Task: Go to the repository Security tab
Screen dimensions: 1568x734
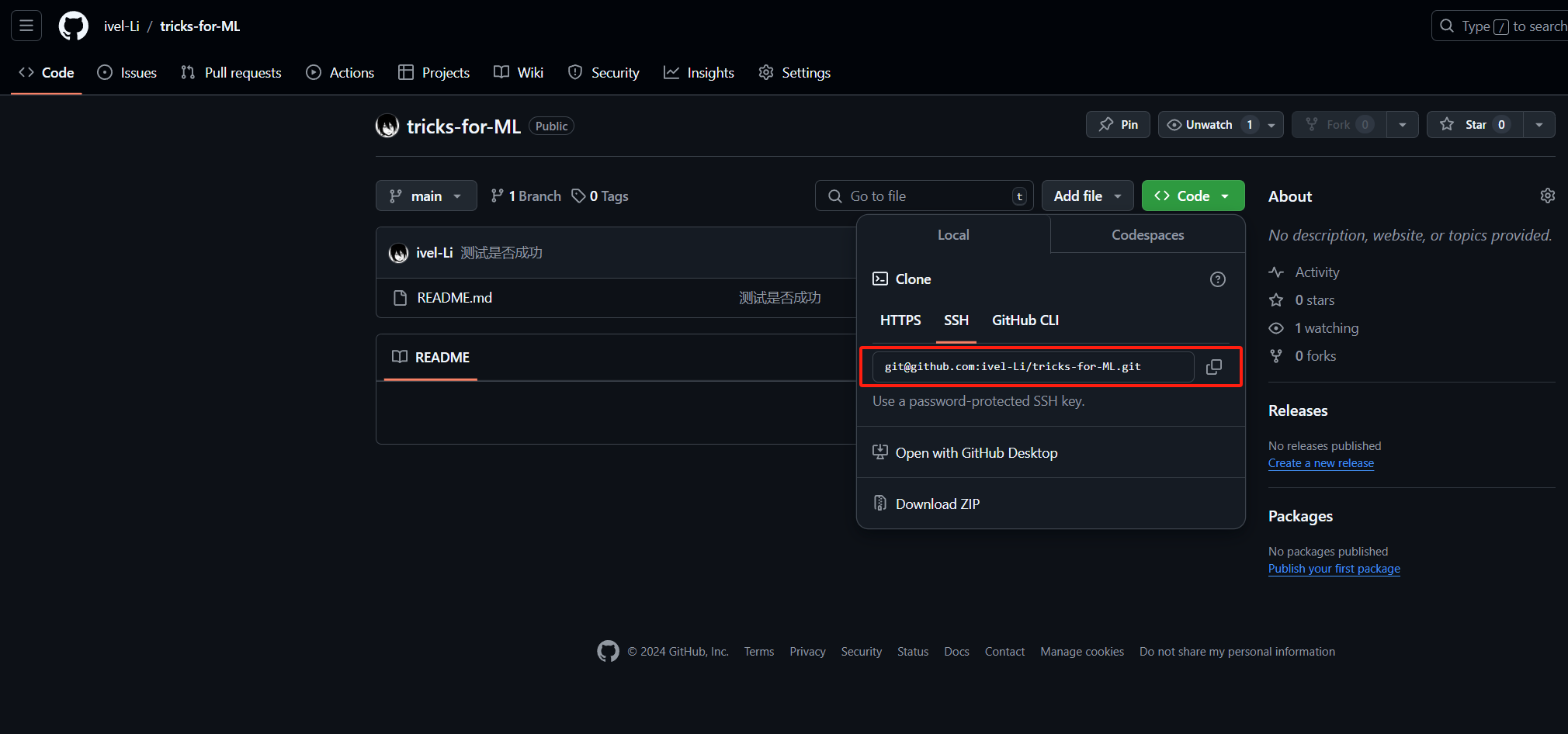Action: pyautogui.click(x=604, y=72)
